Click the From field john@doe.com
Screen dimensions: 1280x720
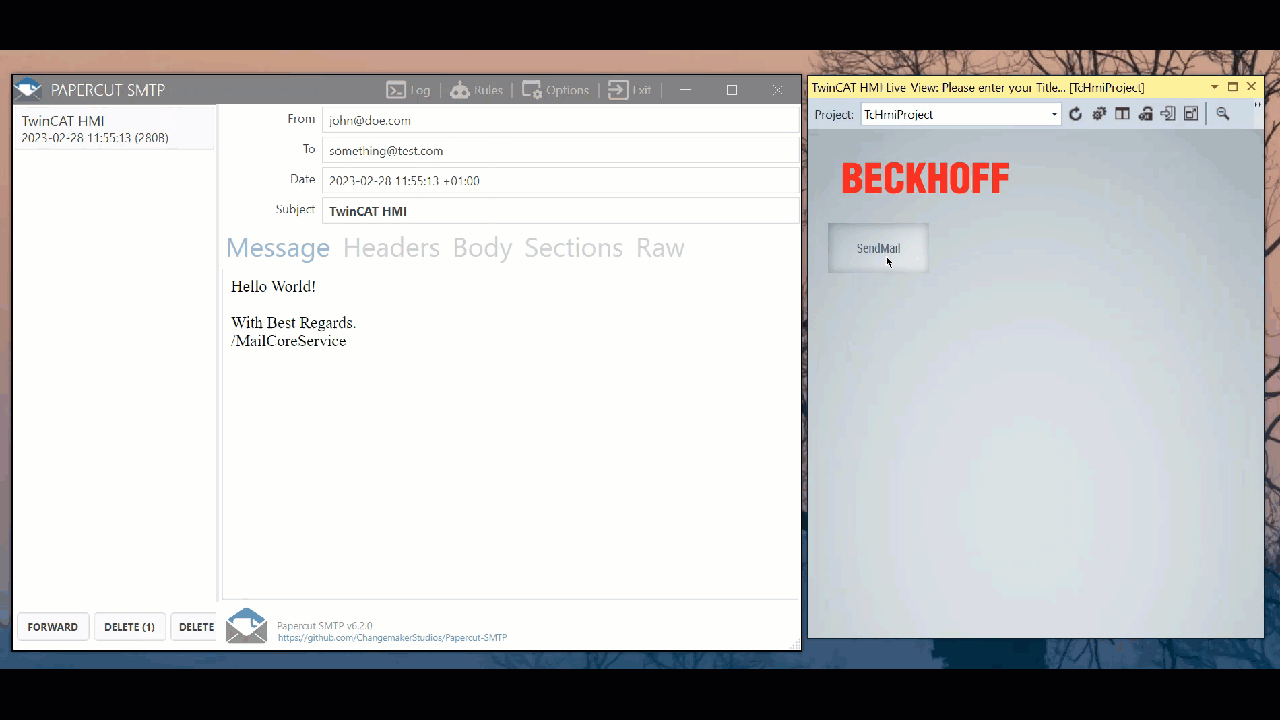[x=560, y=120]
